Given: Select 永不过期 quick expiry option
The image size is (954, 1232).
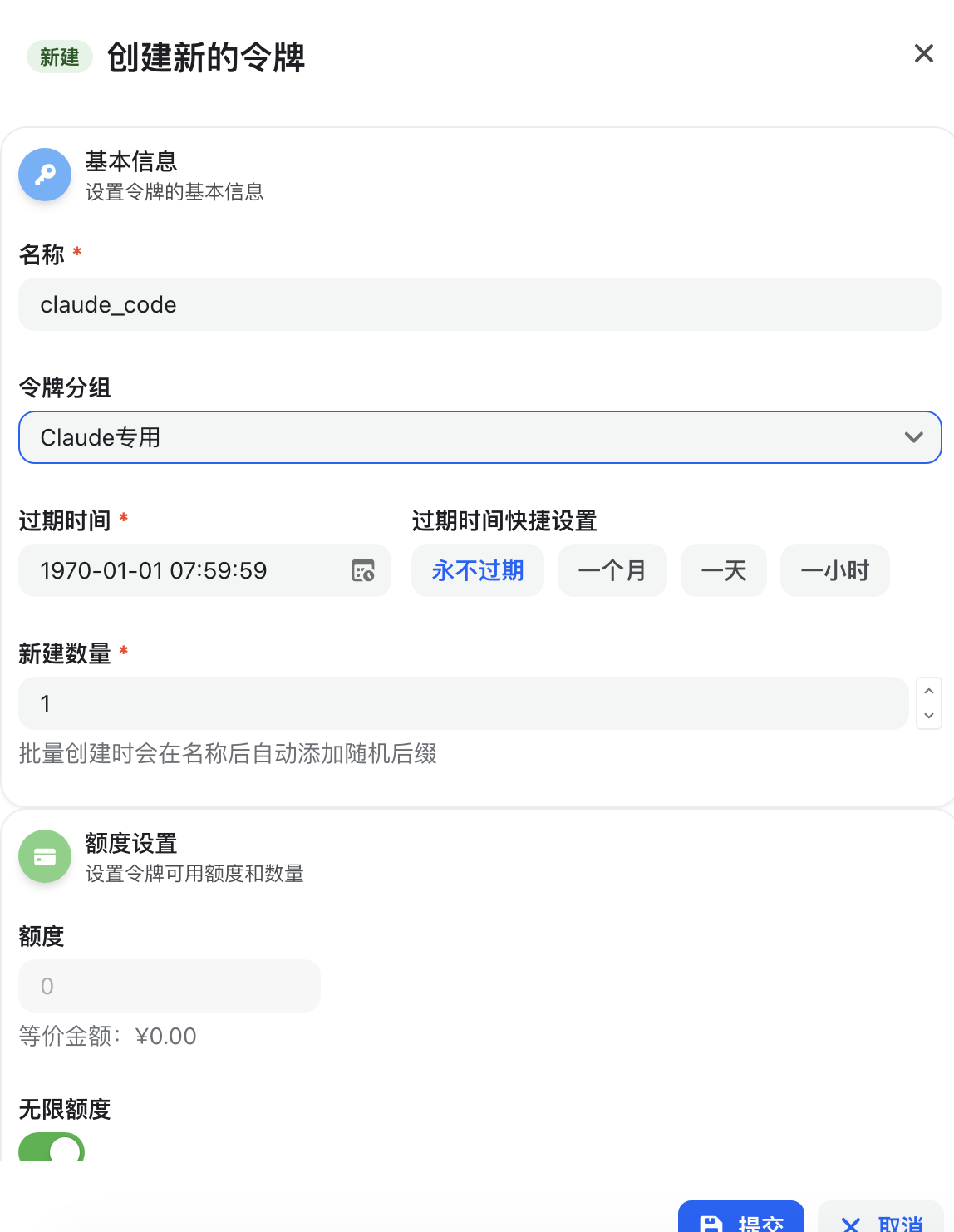Looking at the screenshot, I should [477, 570].
